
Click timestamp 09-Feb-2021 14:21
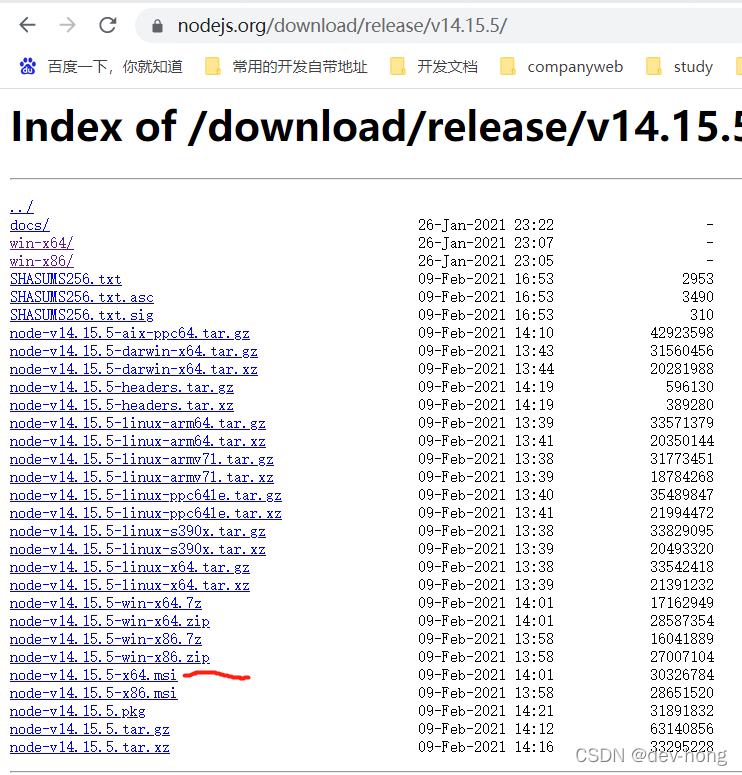pyautogui.click(x=486, y=711)
